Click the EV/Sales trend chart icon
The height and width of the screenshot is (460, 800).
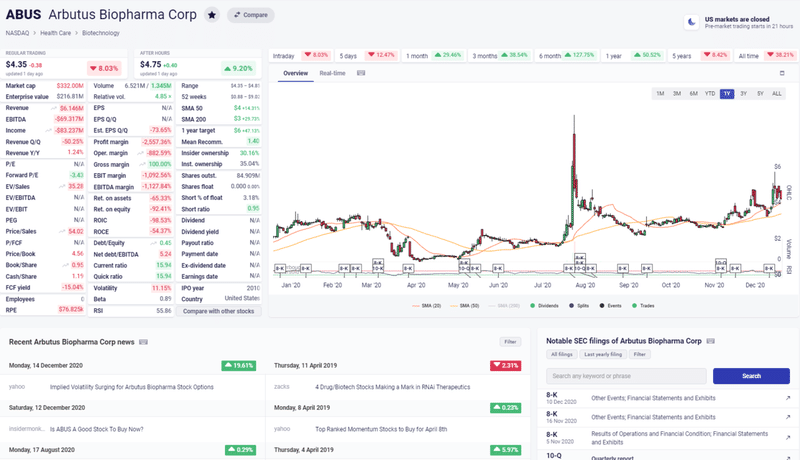click(62, 187)
